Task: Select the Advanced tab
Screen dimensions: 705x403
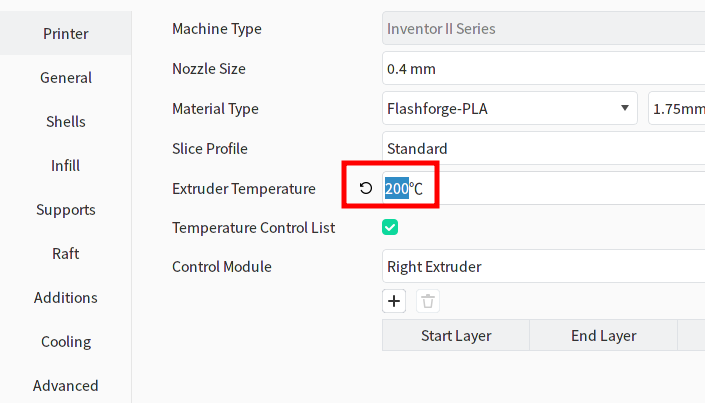Action: coord(66,386)
